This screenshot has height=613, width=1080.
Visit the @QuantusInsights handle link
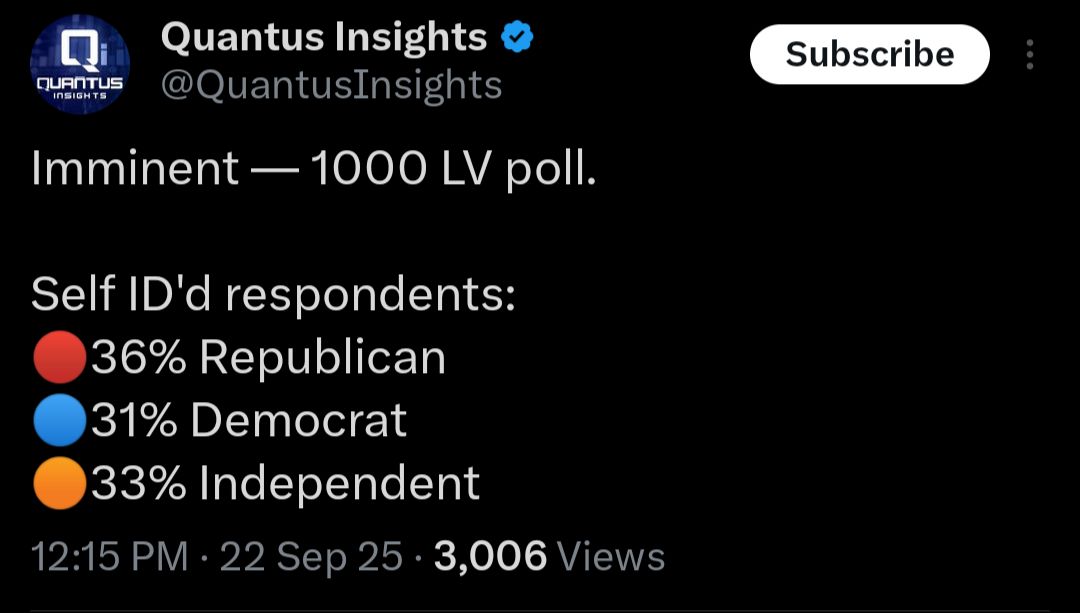pyautogui.click(x=331, y=86)
